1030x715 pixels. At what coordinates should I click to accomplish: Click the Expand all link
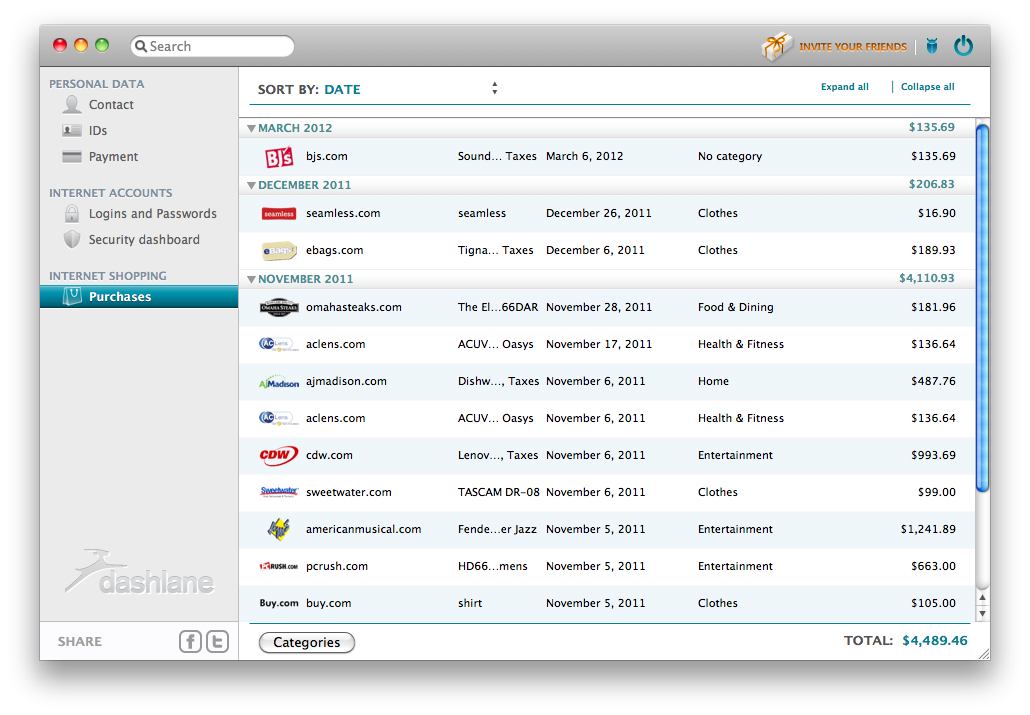click(x=845, y=87)
